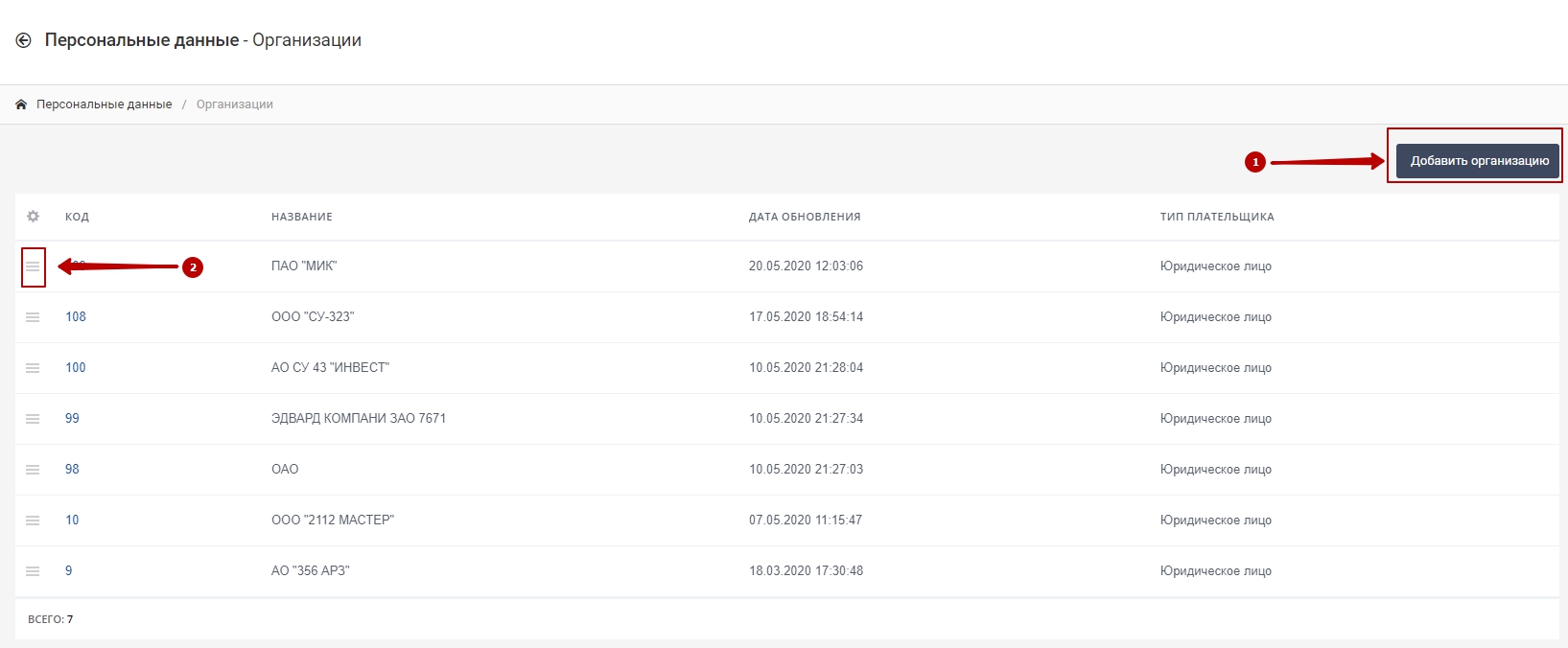1568x648 pixels.
Task: Sort by НАЗВАНИЕ column header
Action: (x=302, y=217)
